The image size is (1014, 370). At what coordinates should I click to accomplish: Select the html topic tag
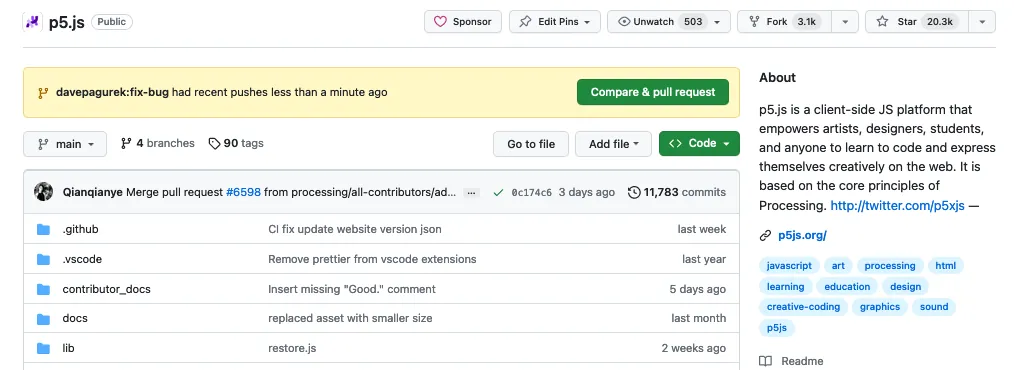pyautogui.click(x=945, y=265)
